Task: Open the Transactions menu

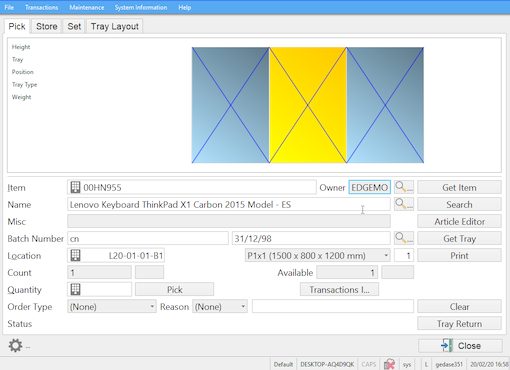Action: 41,7
